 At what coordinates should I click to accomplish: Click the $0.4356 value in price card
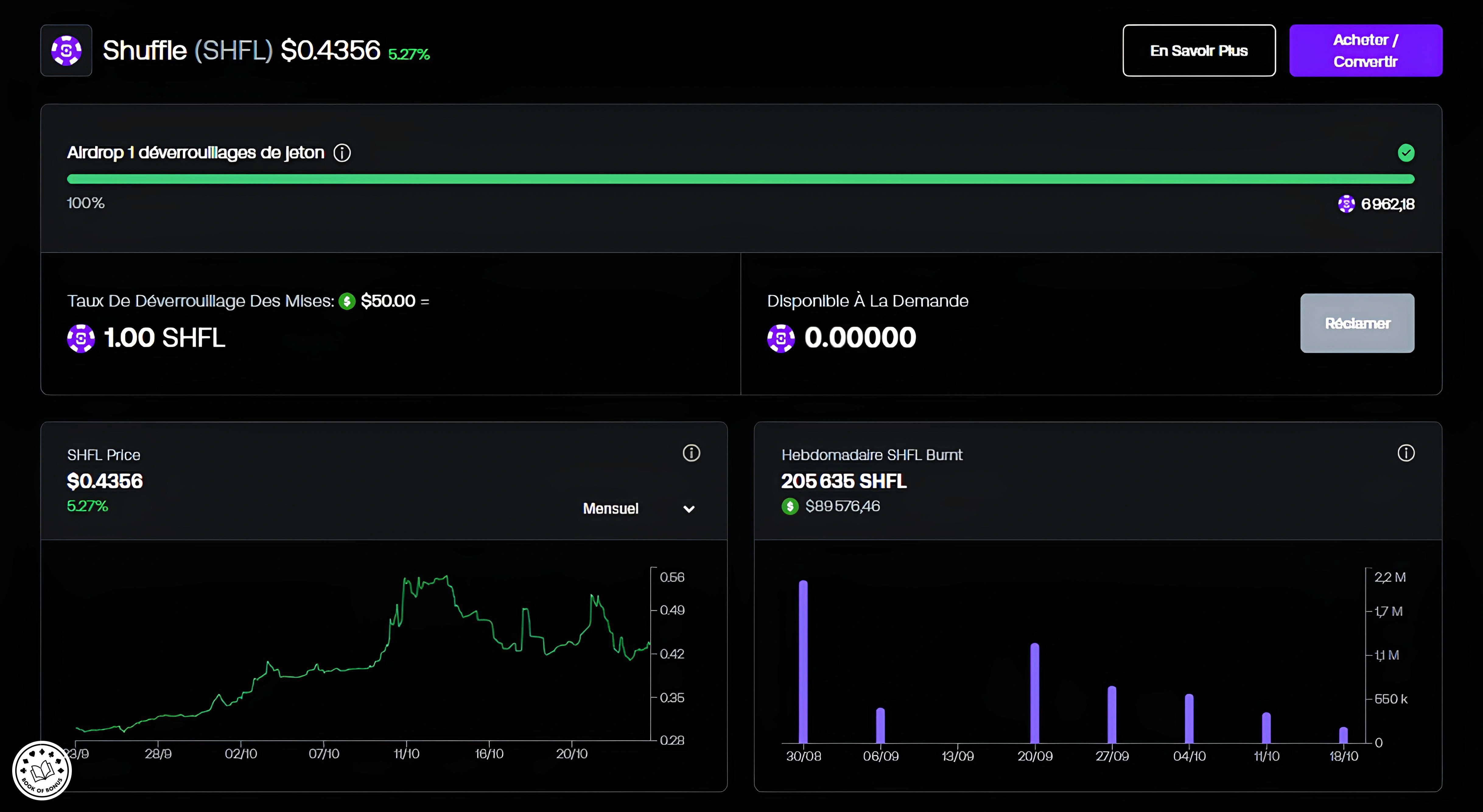105,481
